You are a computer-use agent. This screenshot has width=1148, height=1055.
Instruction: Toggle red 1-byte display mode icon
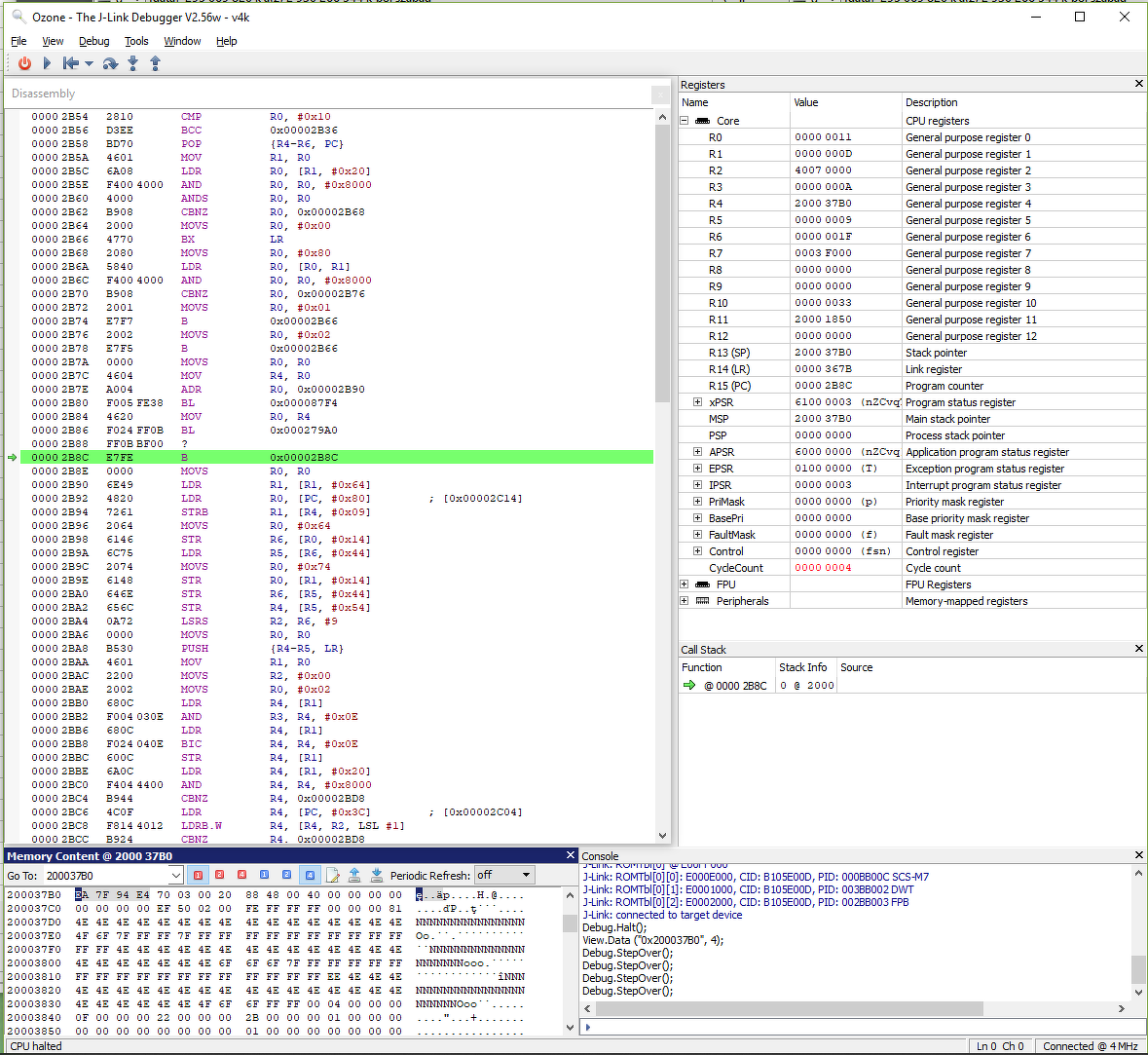198,875
